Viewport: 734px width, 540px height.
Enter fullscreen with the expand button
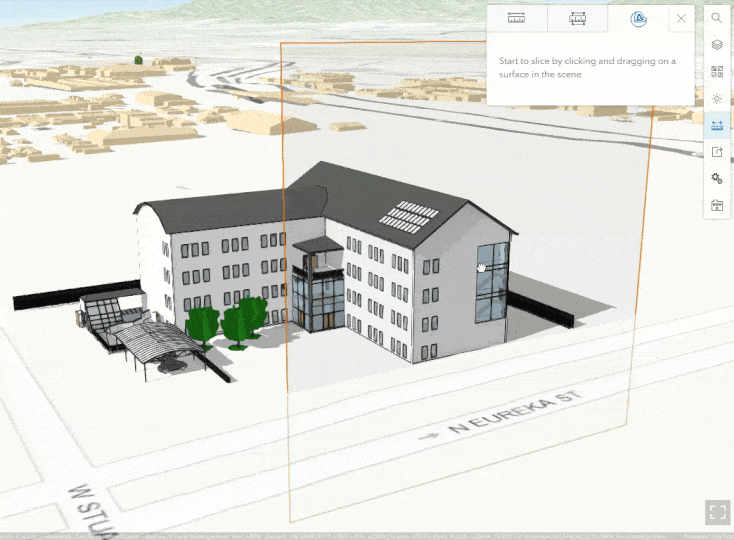coord(718,512)
